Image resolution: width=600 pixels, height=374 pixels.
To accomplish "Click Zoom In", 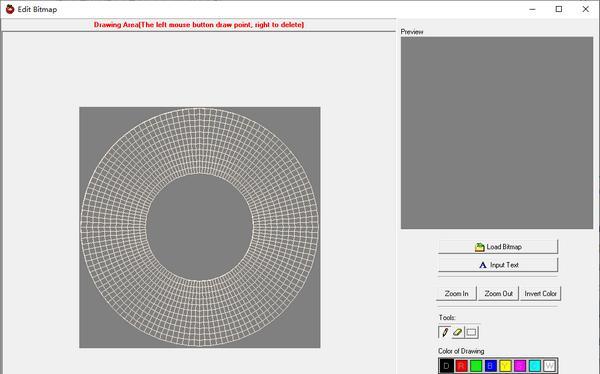I will pos(456,294).
